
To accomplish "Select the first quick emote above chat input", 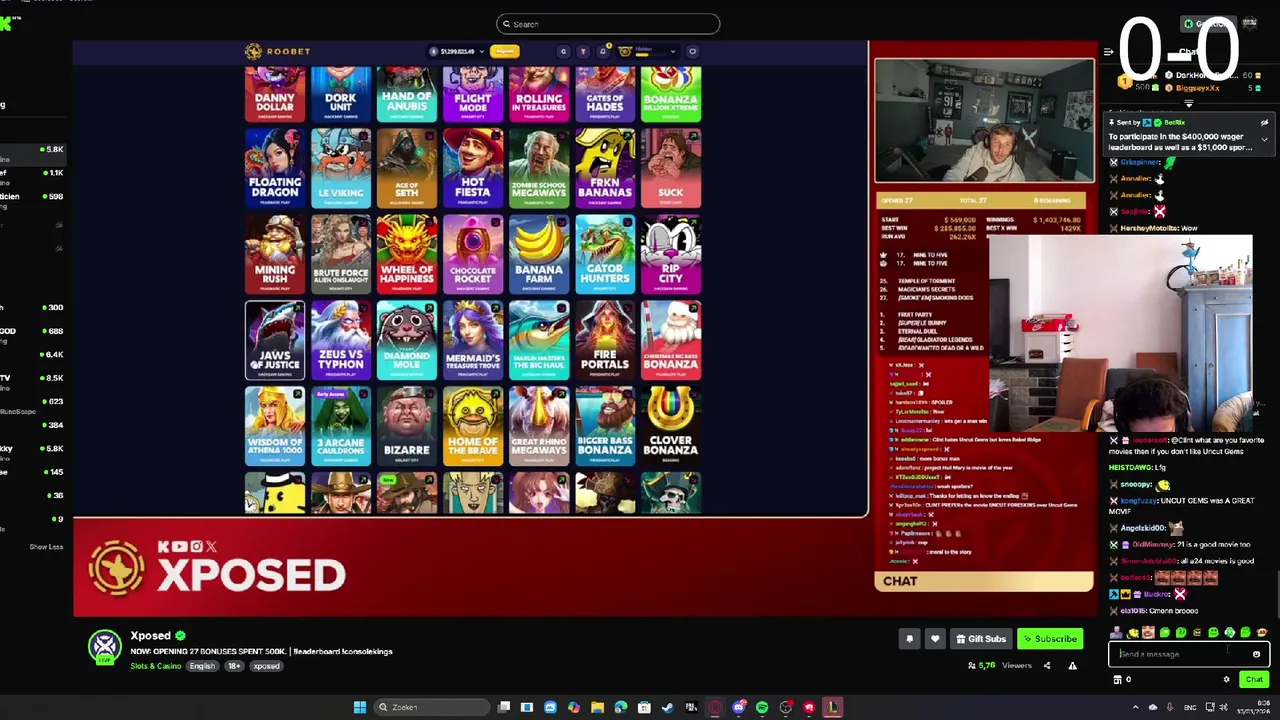I will pos(1116,632).
